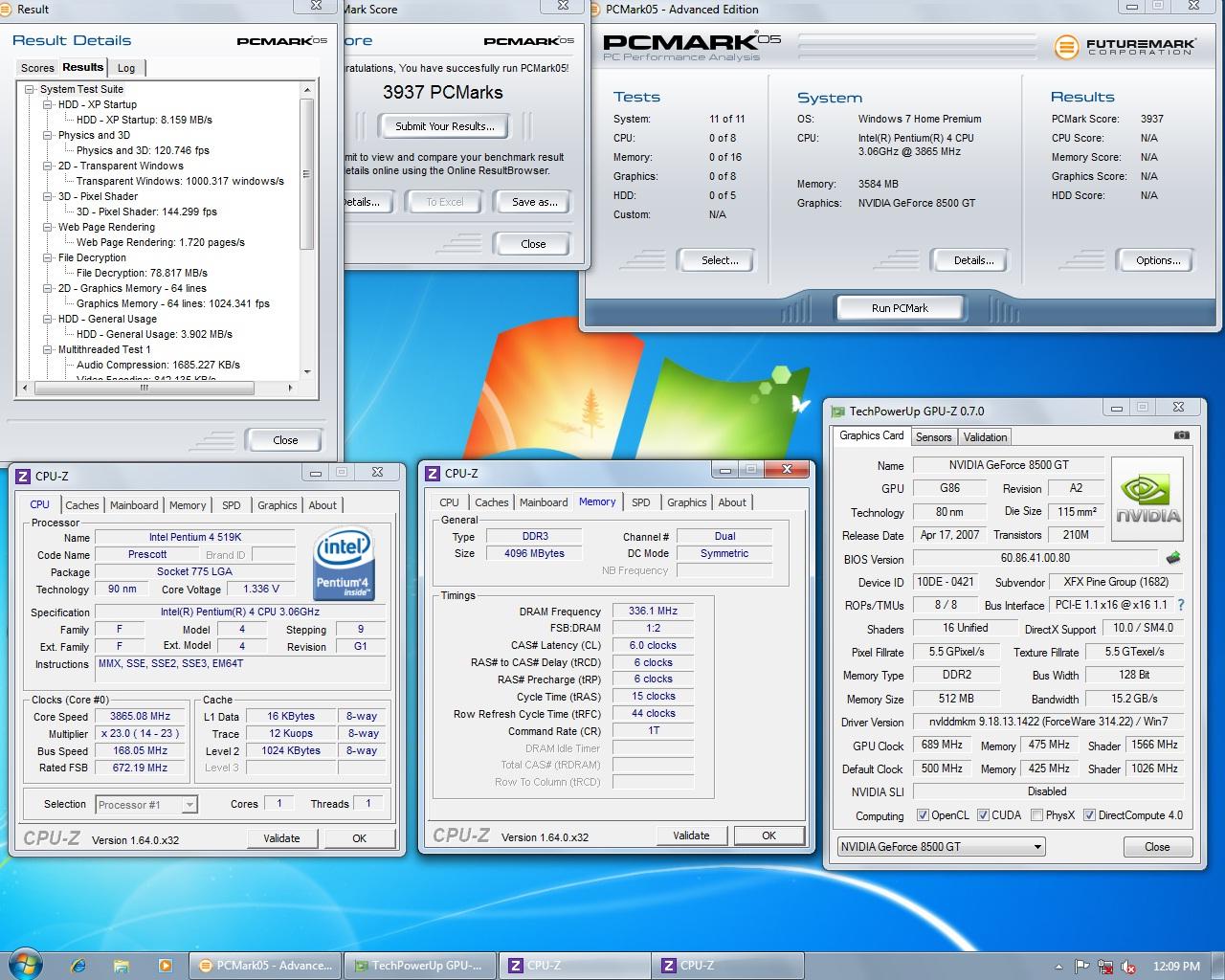Click the BIOS Version field in GPU-Z
The image size is (1225, 980).
pos(1035,558)
